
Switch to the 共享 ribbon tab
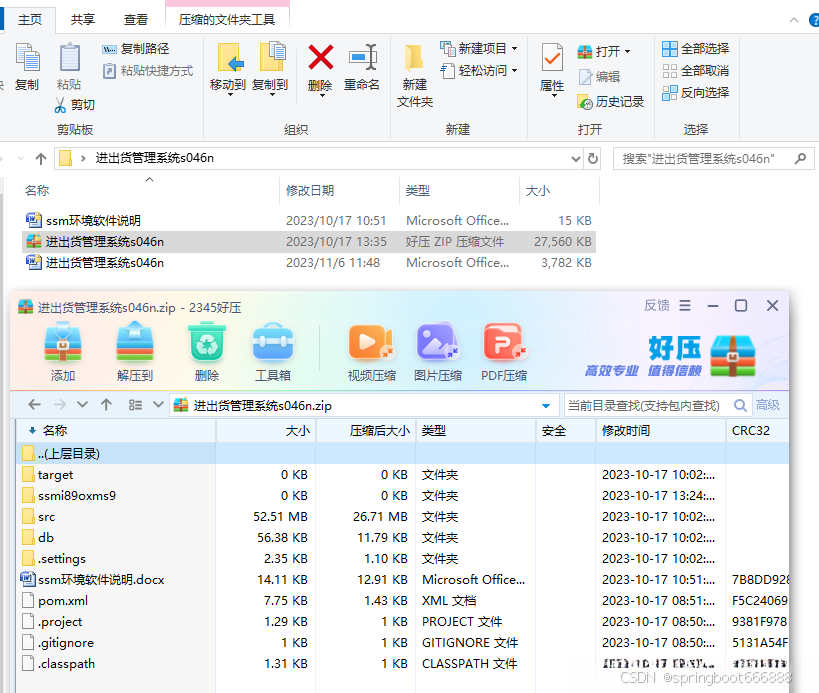click(x=83, y=20)
